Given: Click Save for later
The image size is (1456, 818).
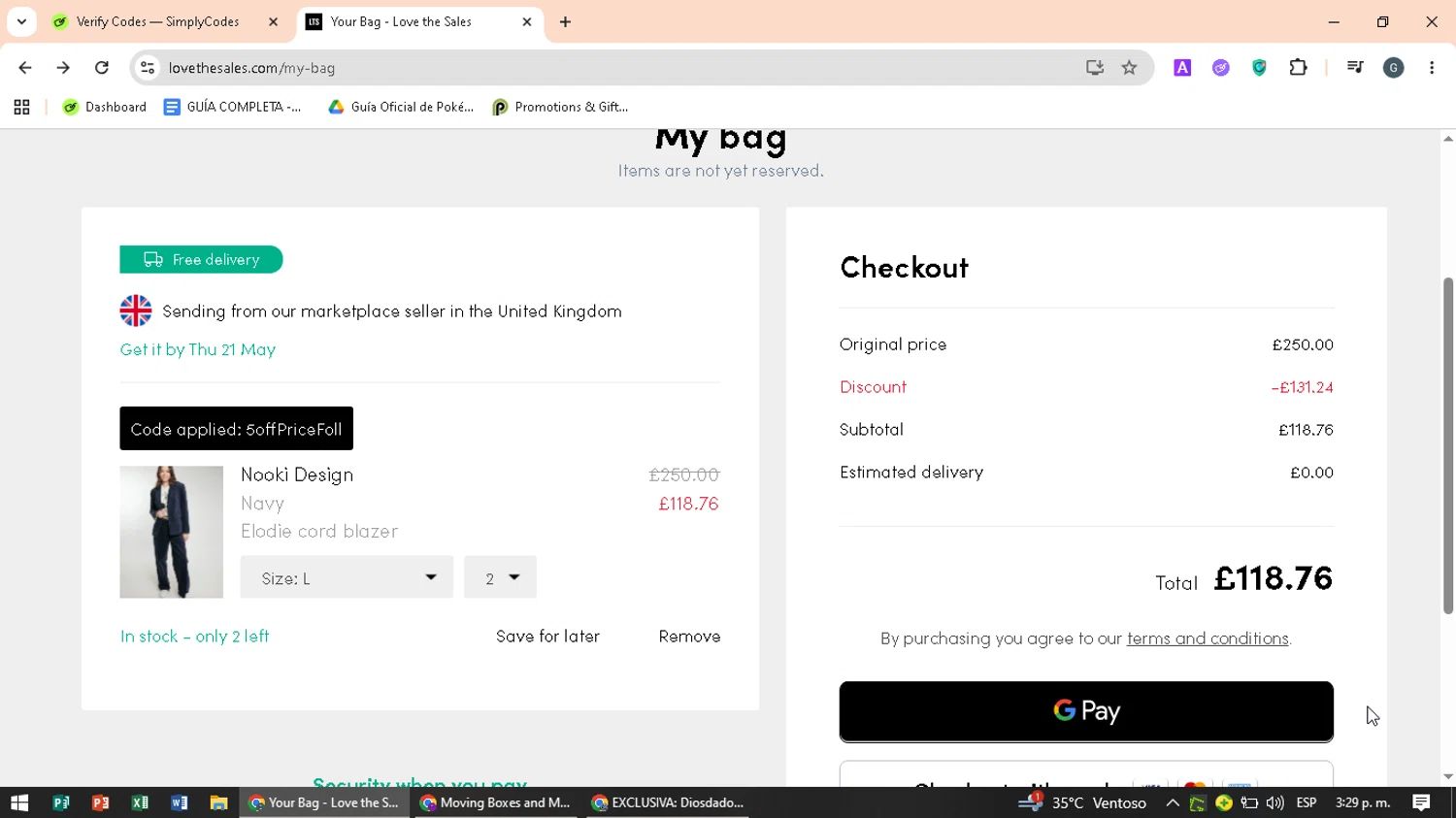Looking at the screenshot, I should 547,637.
